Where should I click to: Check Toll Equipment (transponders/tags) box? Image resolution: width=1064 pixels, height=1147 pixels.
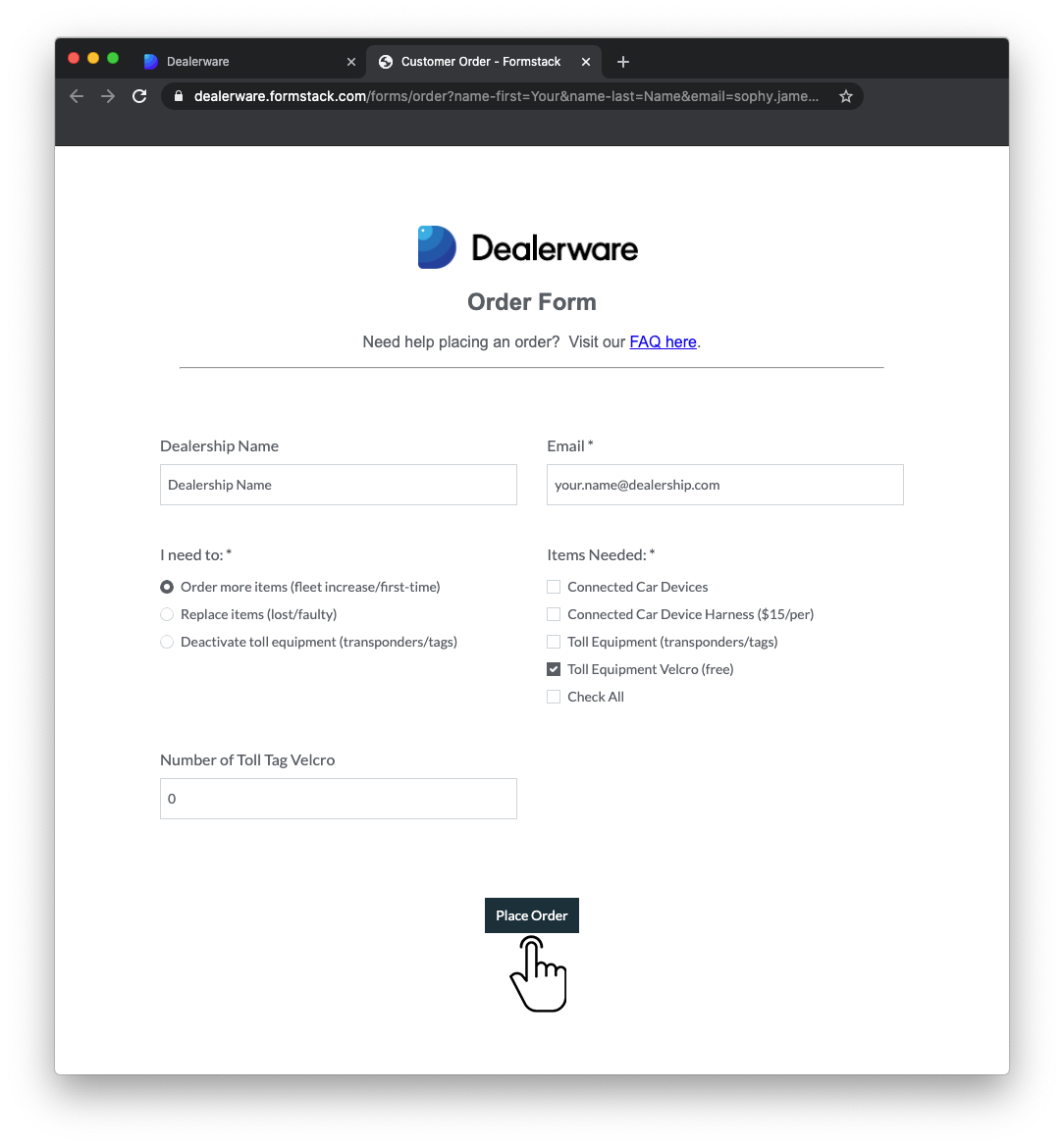pyautogui.click(x=554, y=643)
